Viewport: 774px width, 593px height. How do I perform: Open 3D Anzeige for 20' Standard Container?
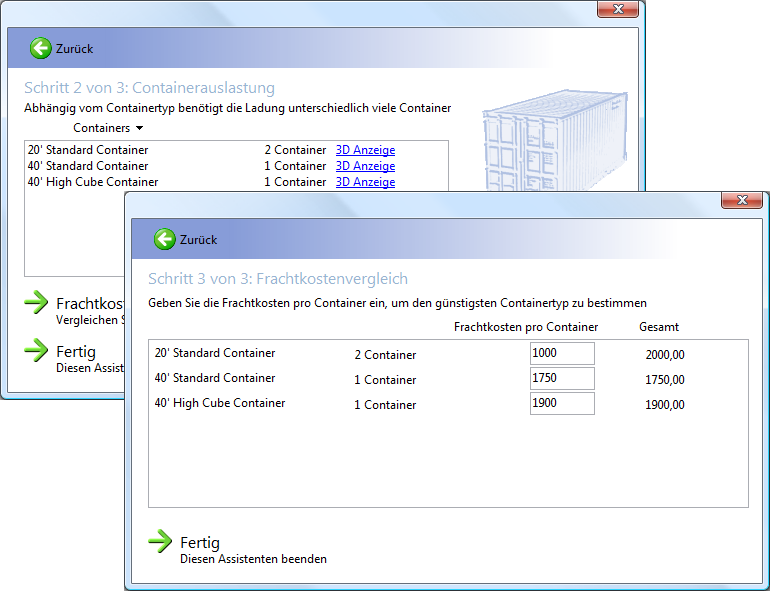coord(365,150)
